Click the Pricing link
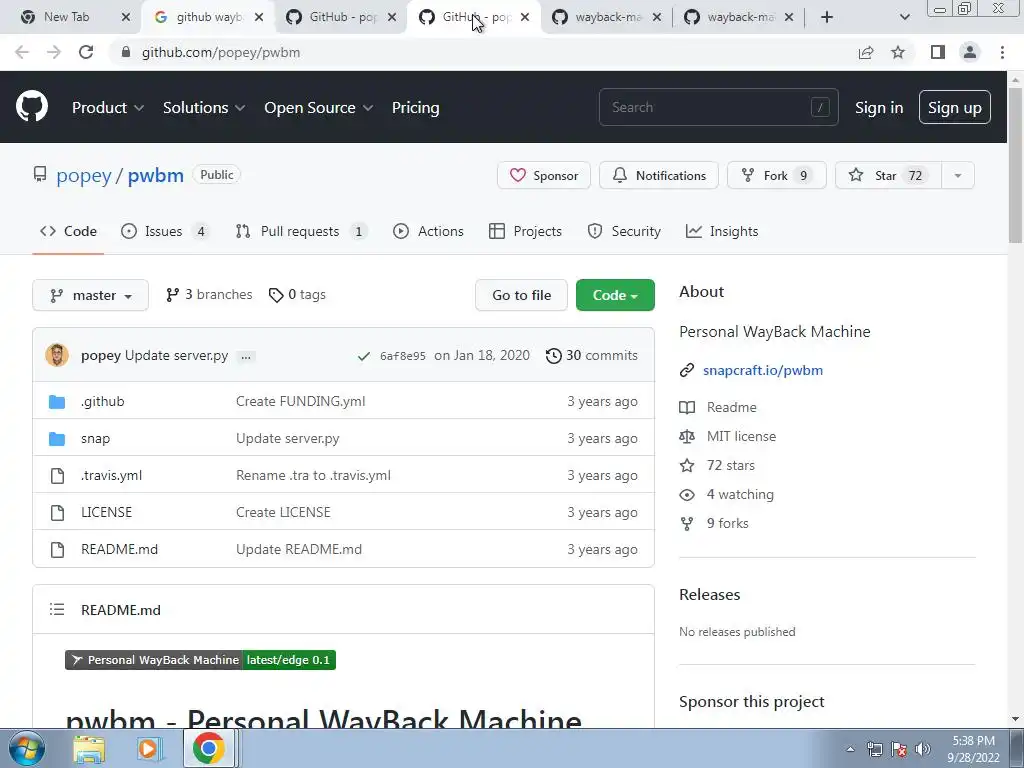 click(415, 108)
